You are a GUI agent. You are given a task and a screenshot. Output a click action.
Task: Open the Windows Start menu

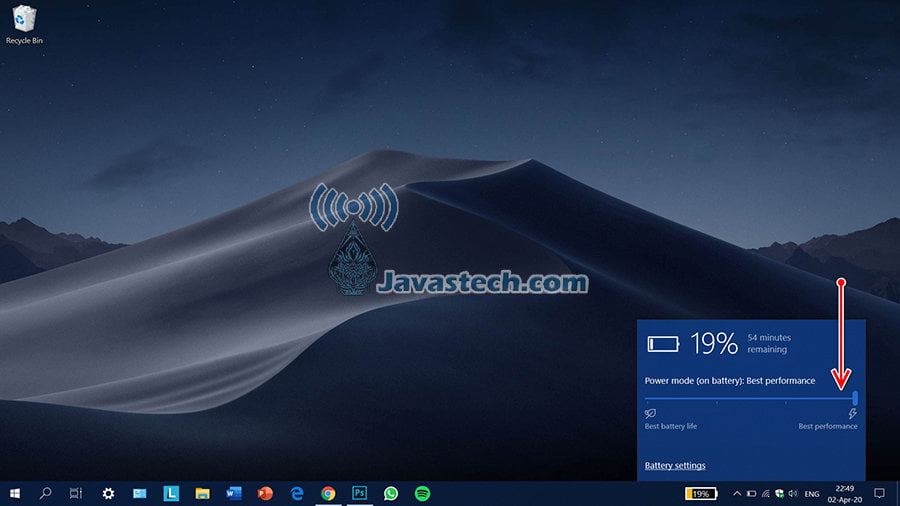(x=15, y=493)
